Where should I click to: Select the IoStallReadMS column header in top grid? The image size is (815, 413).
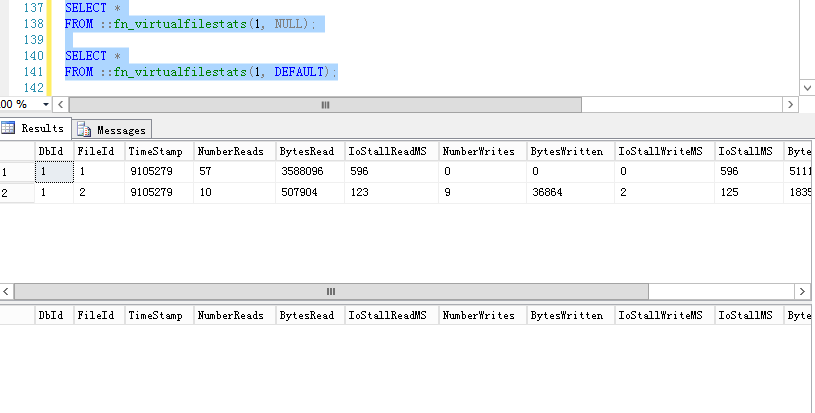[x=390, y=151]
